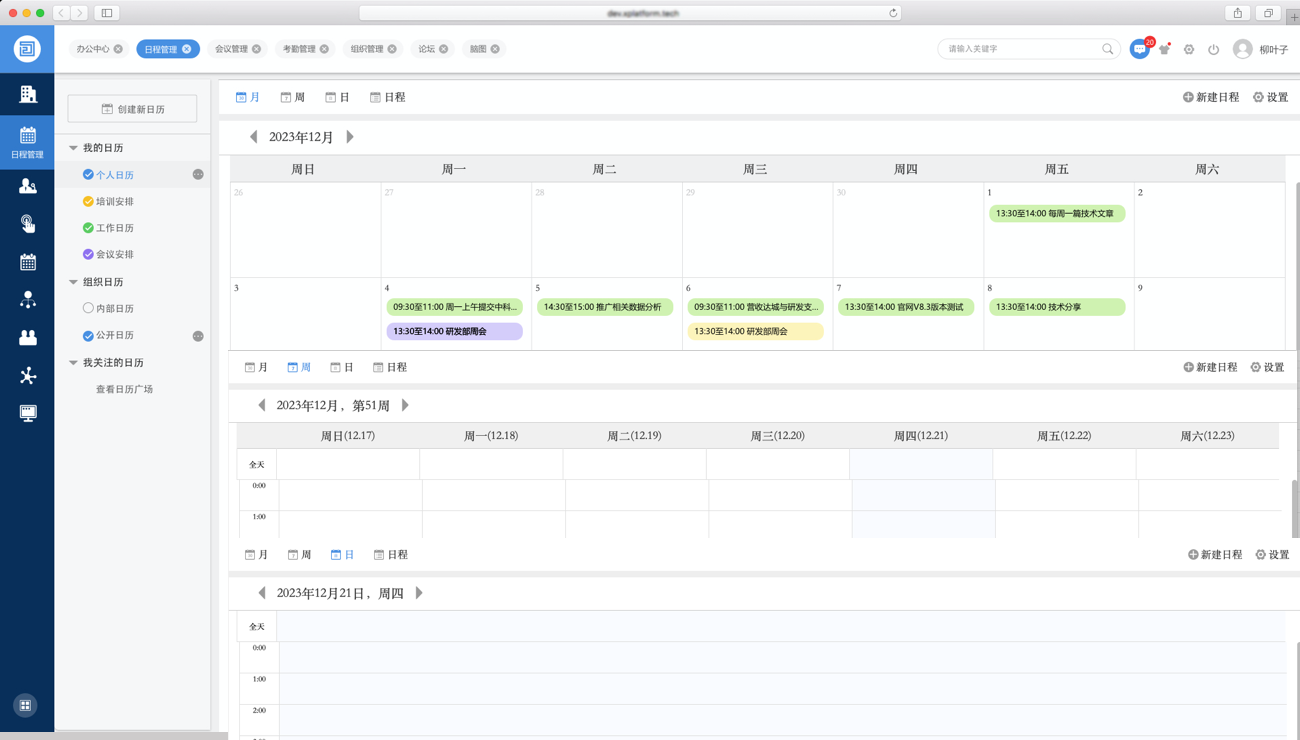The image size is (1300, 740).
Task: Click the power logout icon
Action: (1213, 49)
